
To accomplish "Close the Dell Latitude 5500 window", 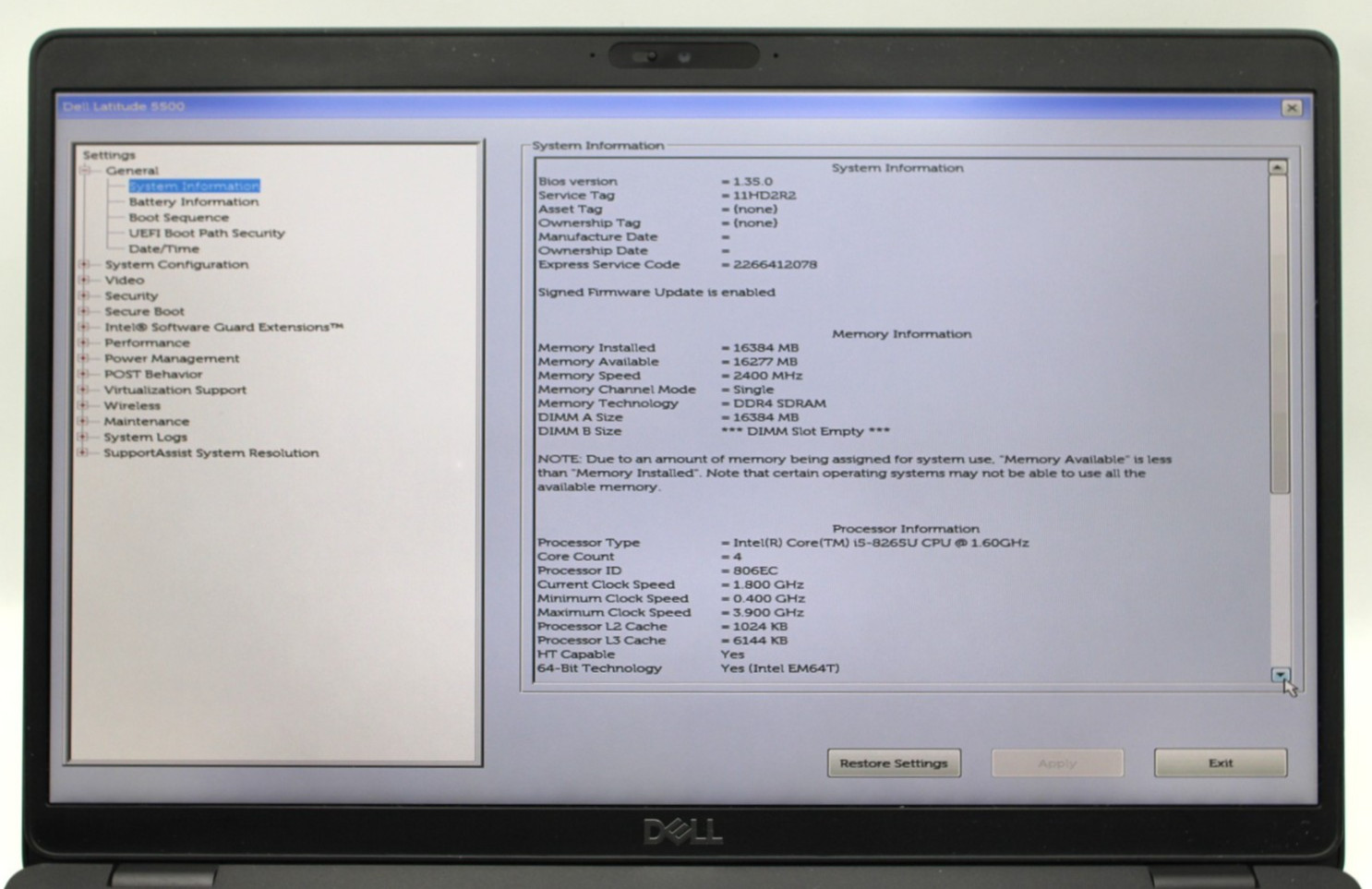I will coord(1292,108).
